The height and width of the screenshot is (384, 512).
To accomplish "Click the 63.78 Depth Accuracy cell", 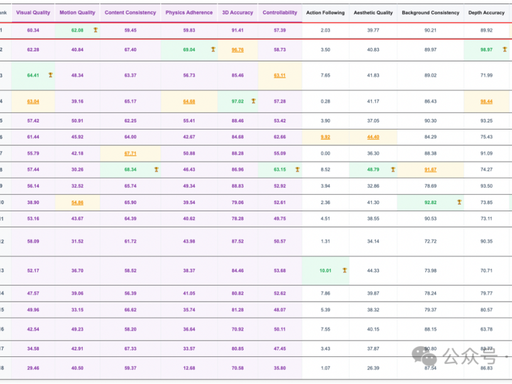I will point(486,329).
